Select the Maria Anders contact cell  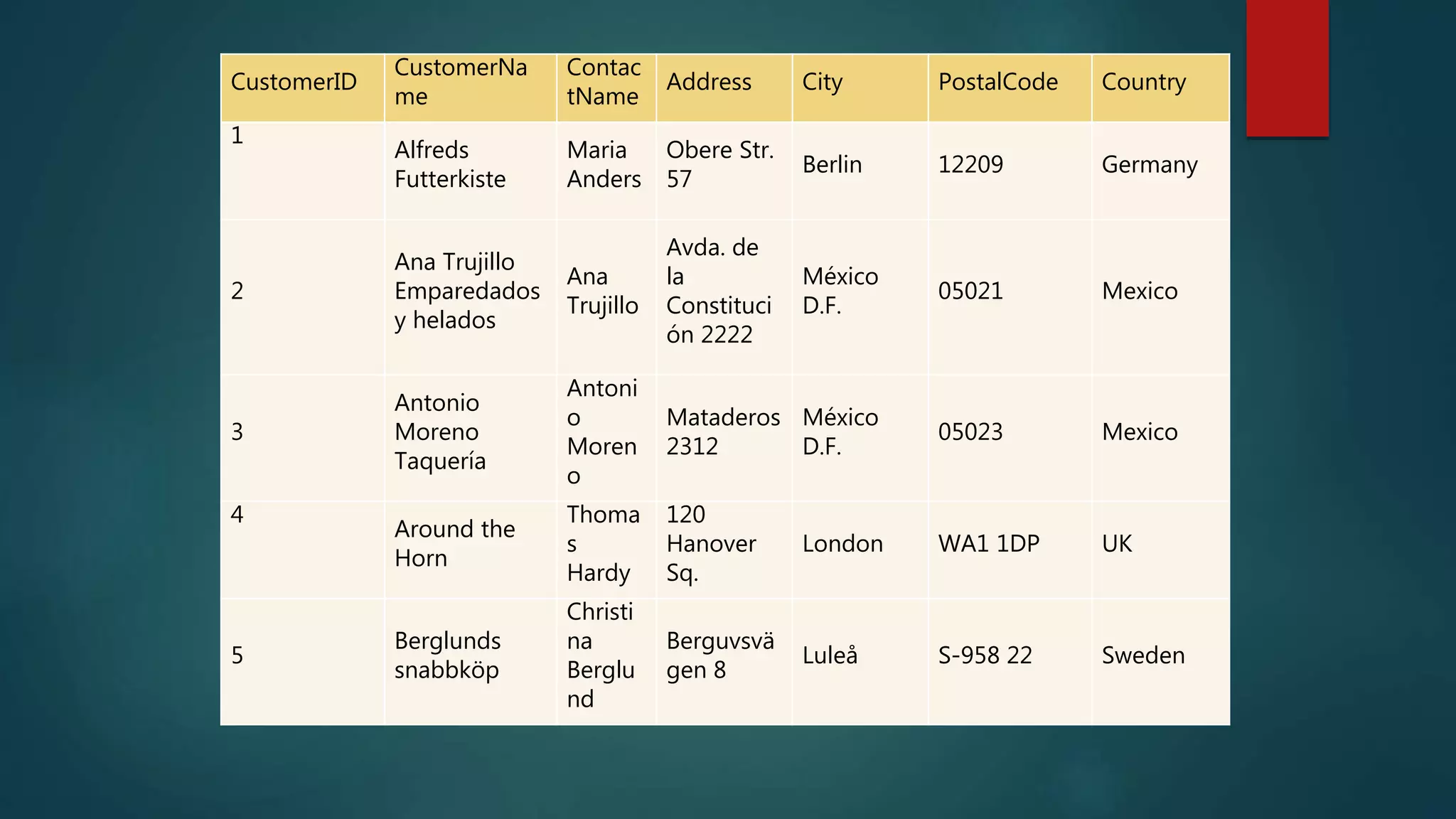[606, 171]
